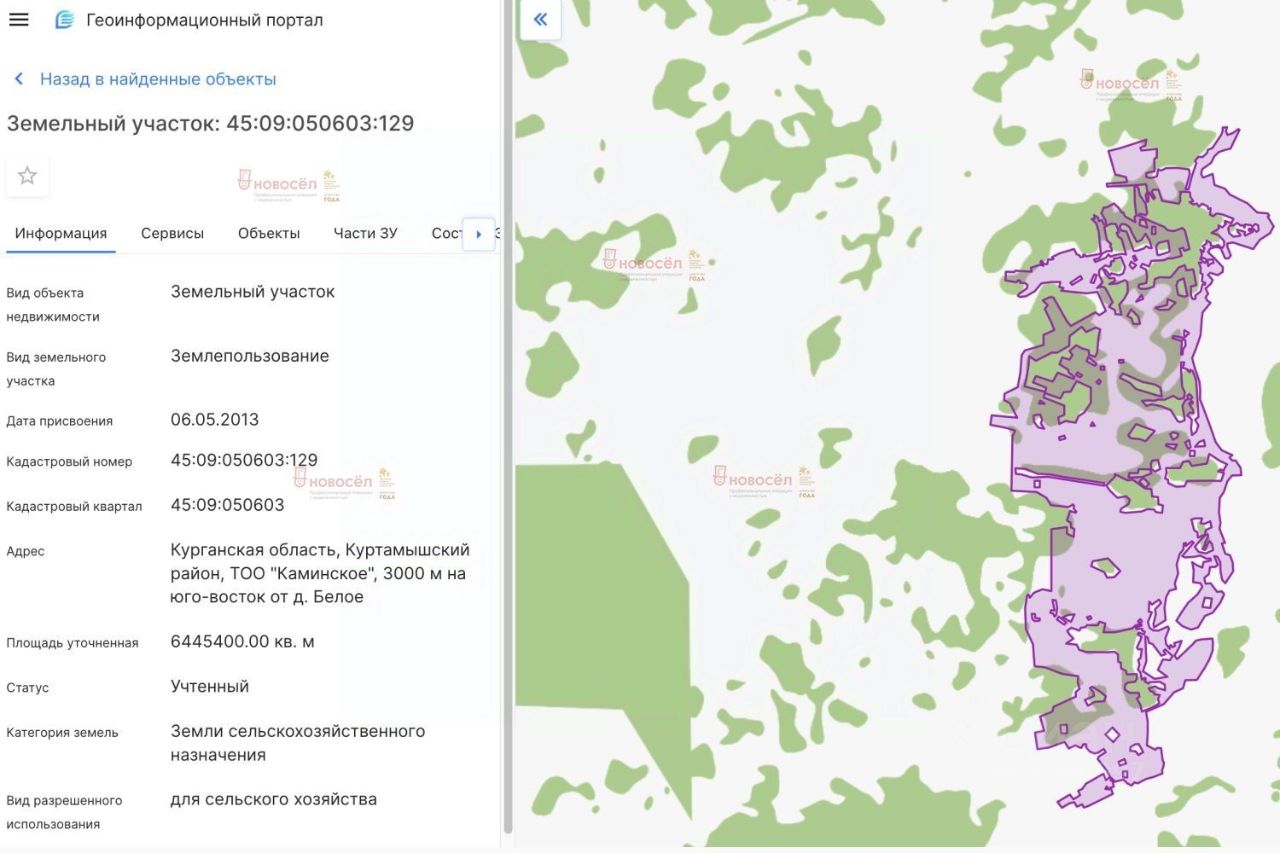Click cadastral quarter value 45:09:050603

click(x=228, y=505)
